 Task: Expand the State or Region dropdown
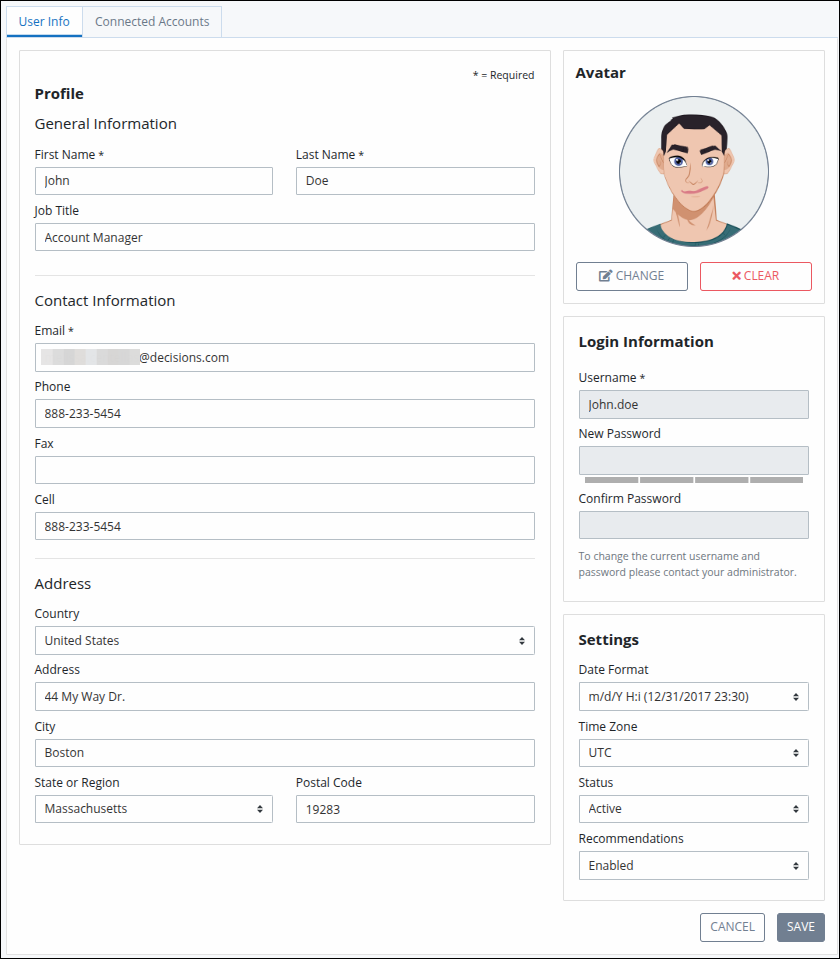tap(154, 809)
